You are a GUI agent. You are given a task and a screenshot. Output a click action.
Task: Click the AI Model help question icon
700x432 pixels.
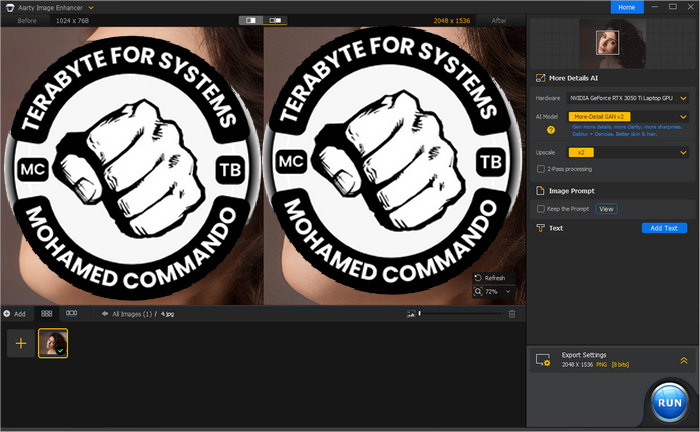(x=550, y=130)
